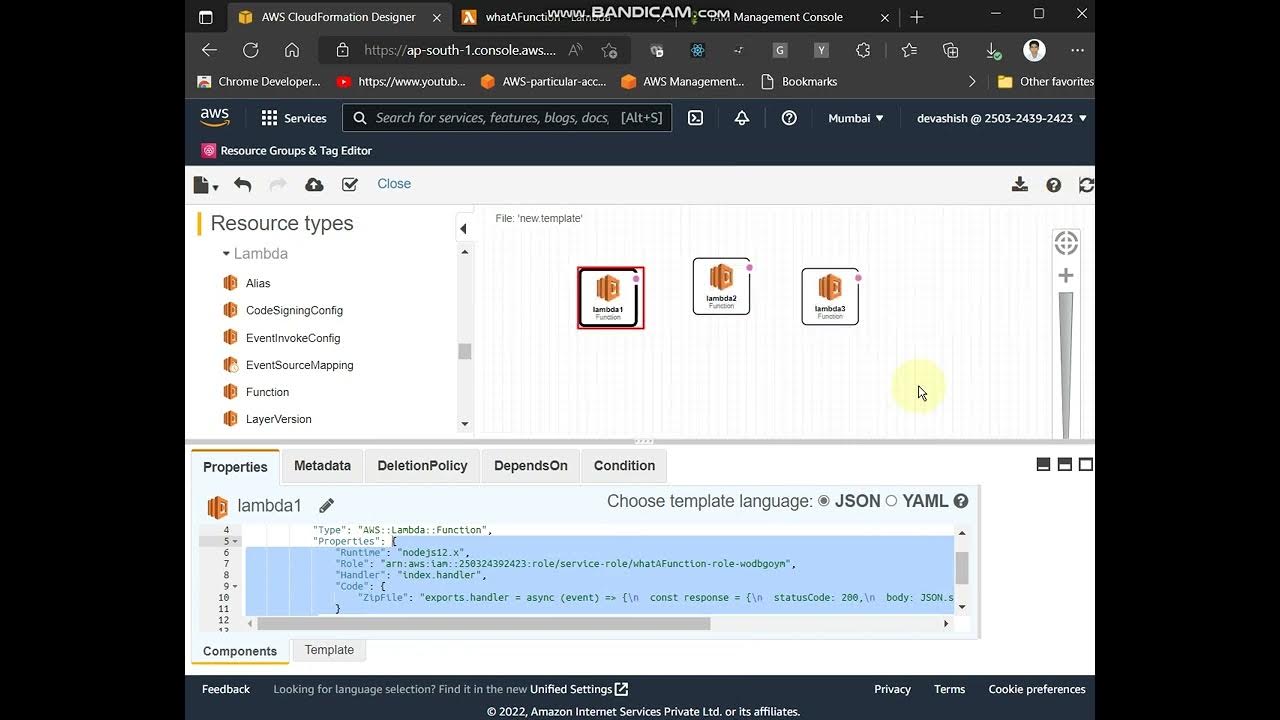Switch to IAM Management Console browser tab

790,17
